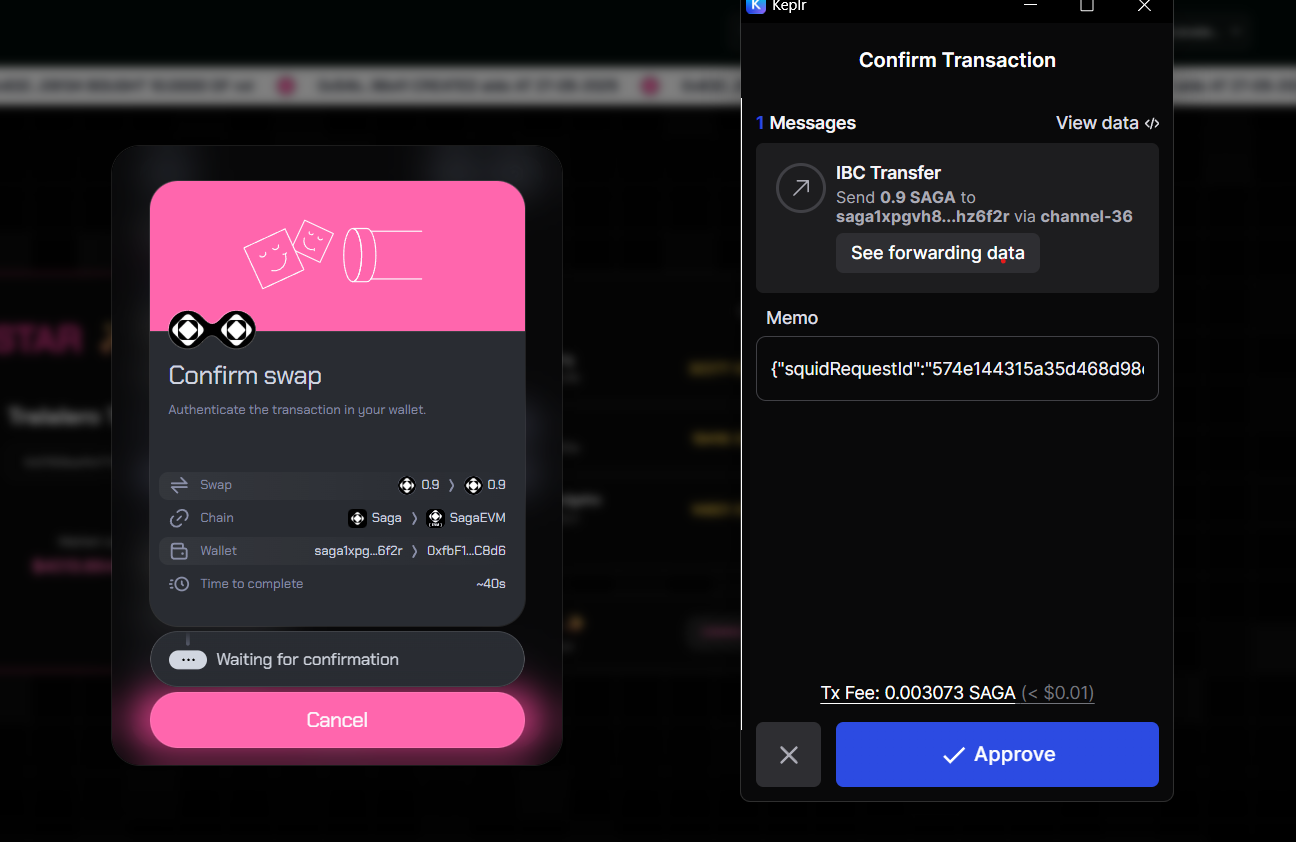The width and height of the screenshot is (1296, 842).
Task: Cancel the swap in the Confirm swap dialog
Action: [337, 720]
